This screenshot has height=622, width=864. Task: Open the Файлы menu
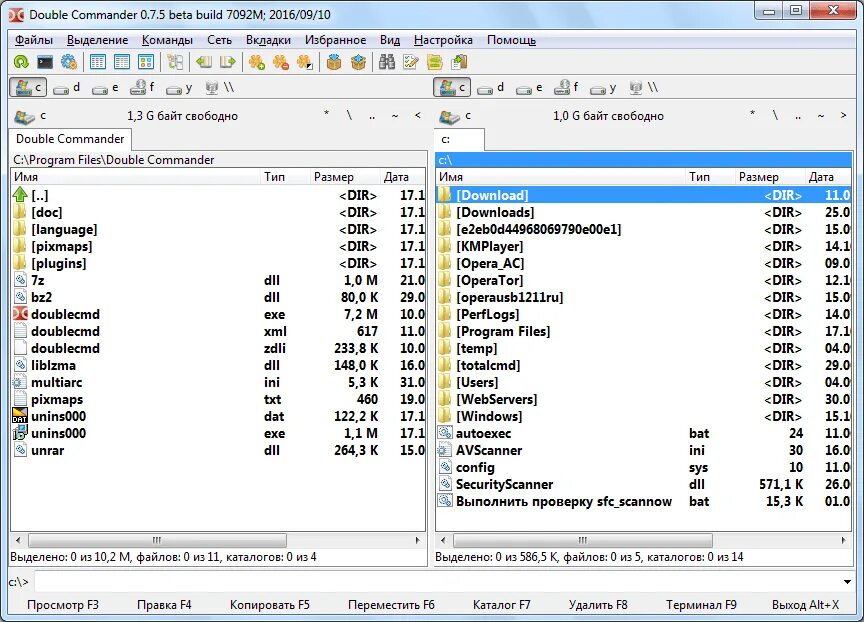click(x=34, y=40)
